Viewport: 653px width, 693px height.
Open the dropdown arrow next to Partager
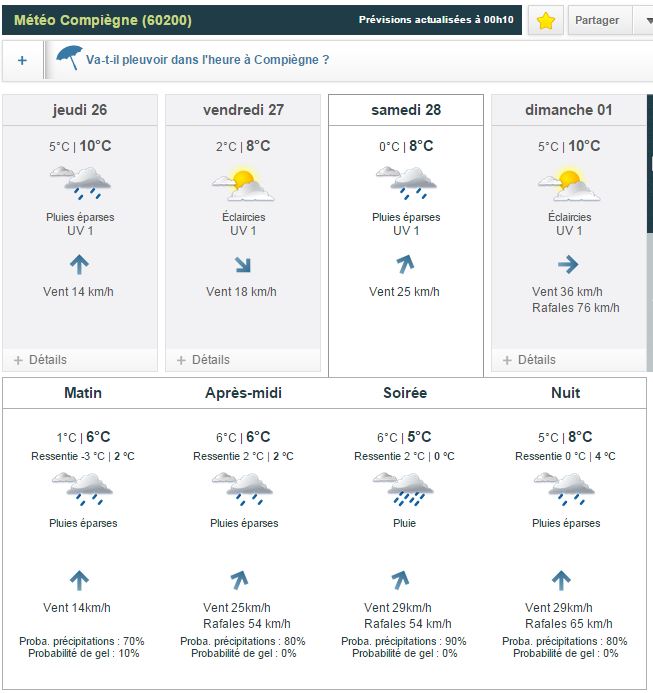pyautogui.click(x=645, y=20)
